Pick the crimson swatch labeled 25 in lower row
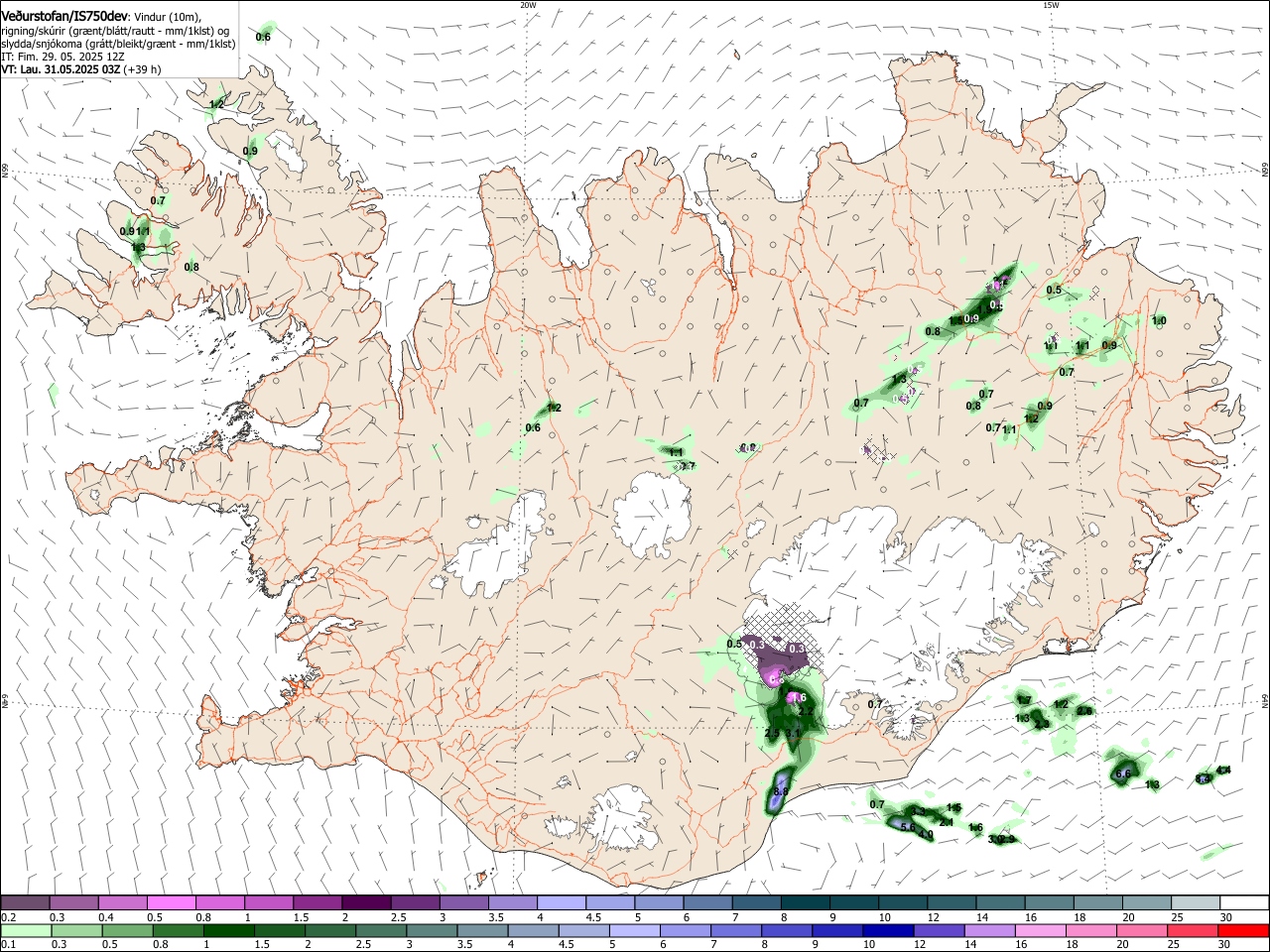The height and width of the screenshot is (952, 1270). (1192, 931)
